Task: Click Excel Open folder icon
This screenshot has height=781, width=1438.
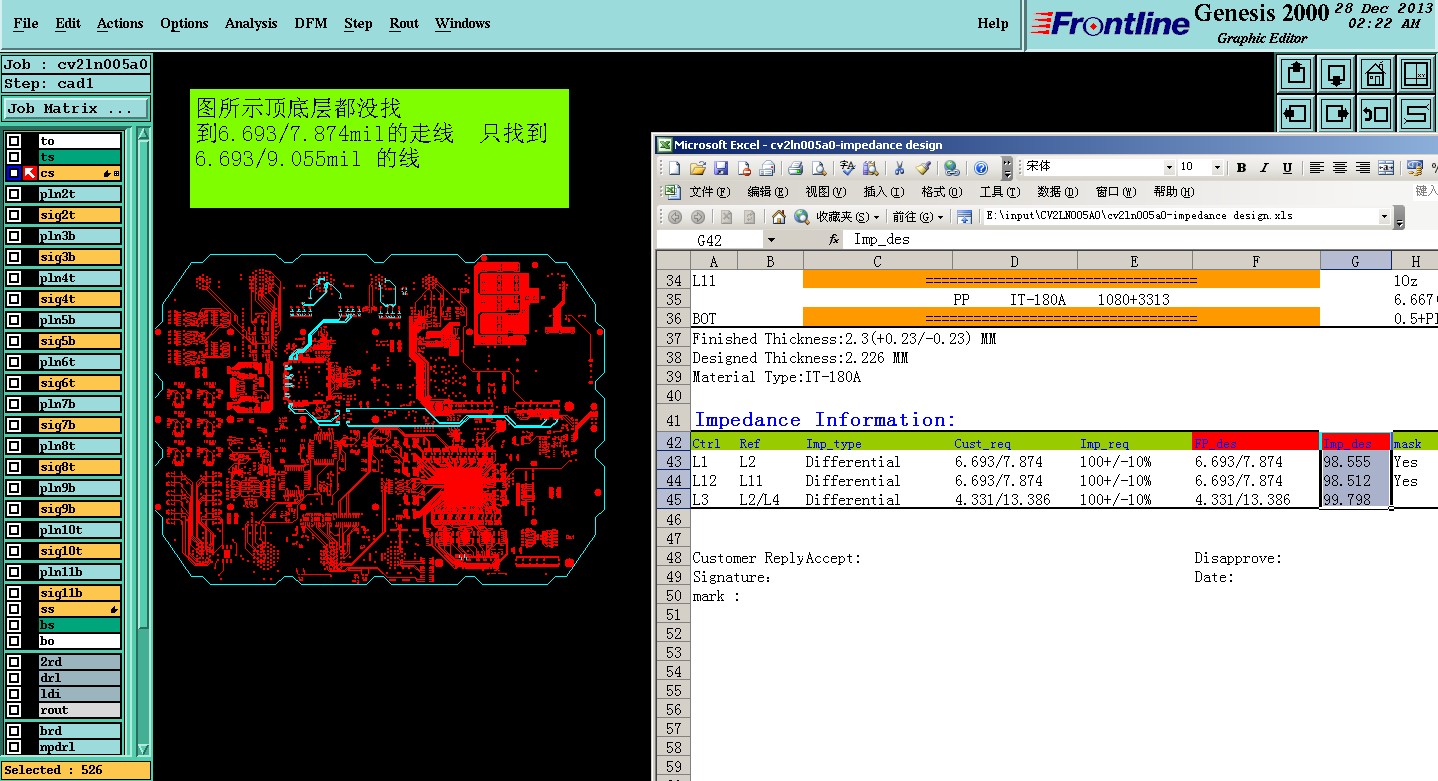Action: click(x=698, y=168)
